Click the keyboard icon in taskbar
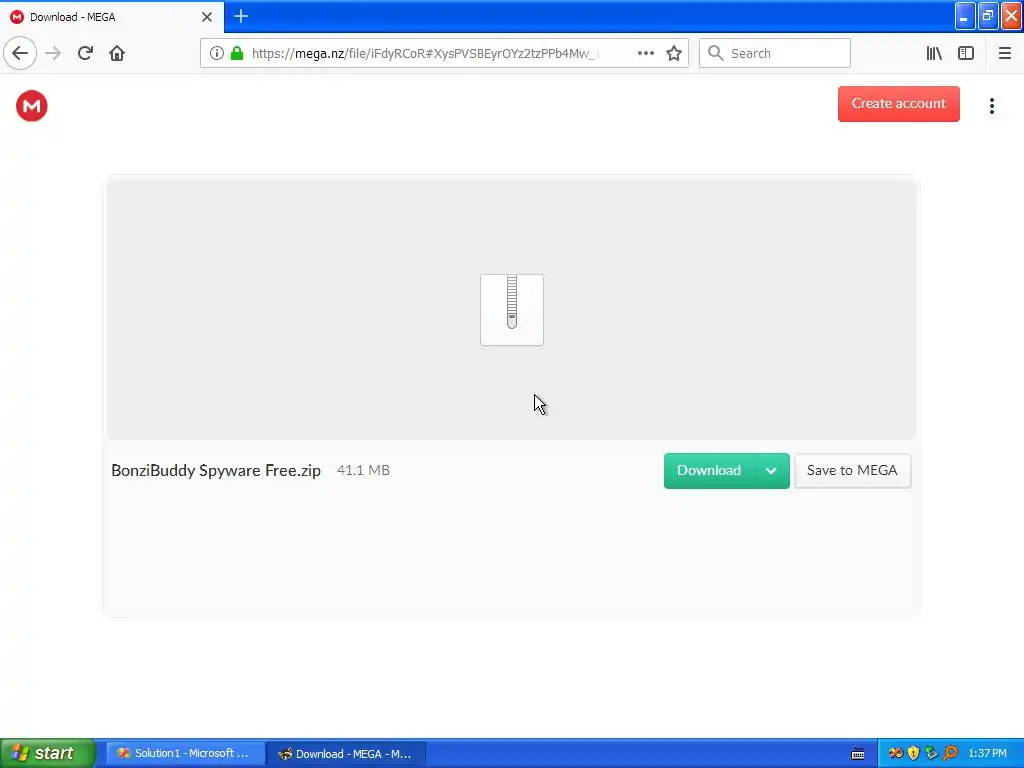This screenshot has height=768, width=1024. pos(858,754)
